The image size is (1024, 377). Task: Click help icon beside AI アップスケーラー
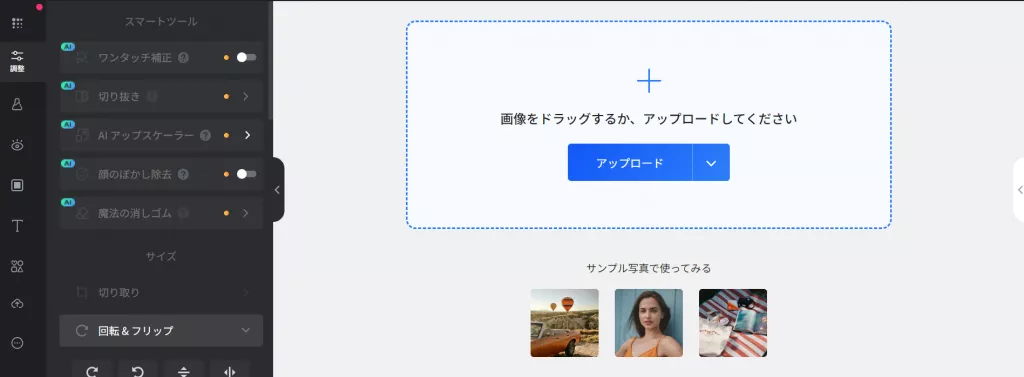(x=206, y=135)
